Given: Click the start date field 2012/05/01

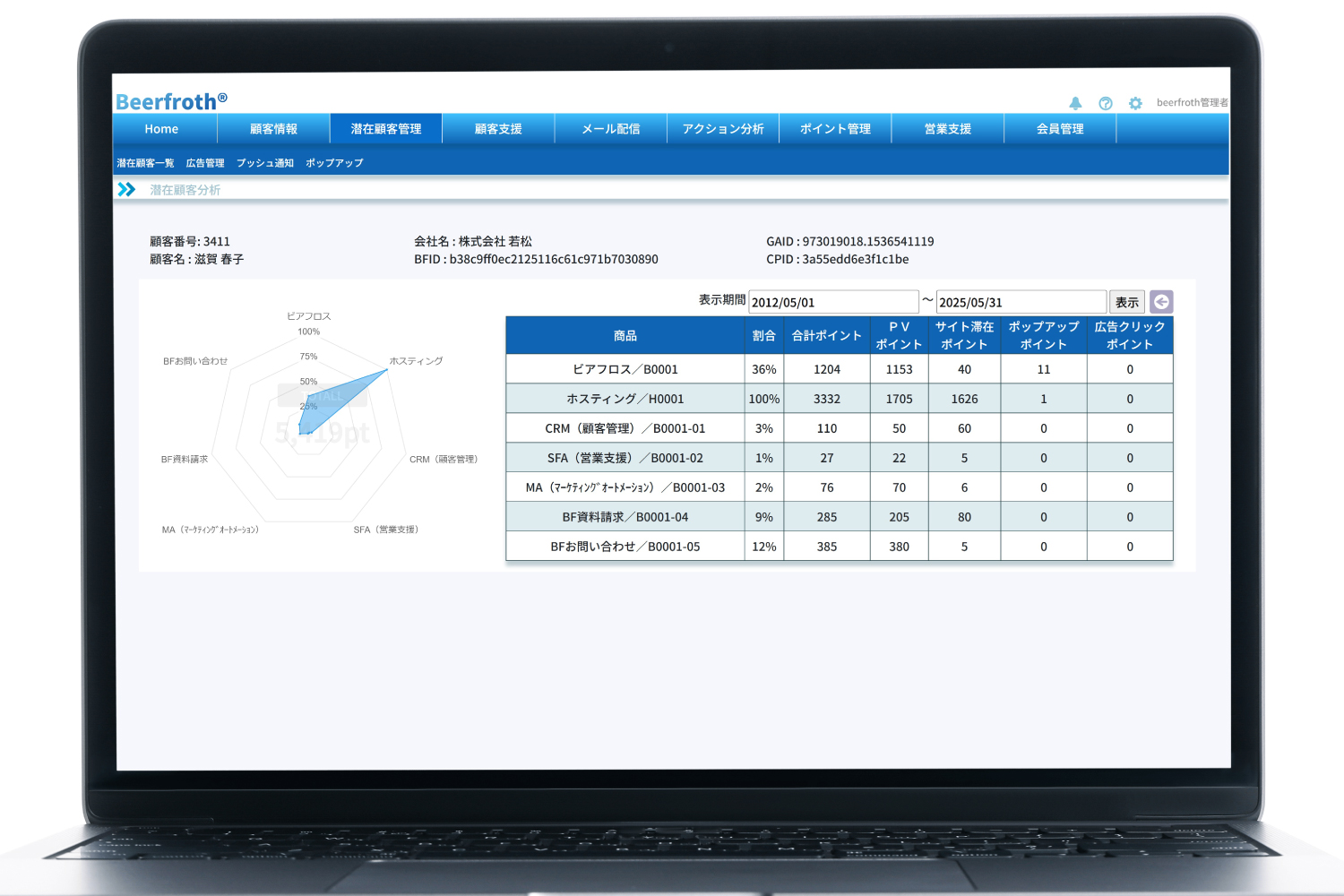Looking at the screenshot, I should click(x=832, y=302).
